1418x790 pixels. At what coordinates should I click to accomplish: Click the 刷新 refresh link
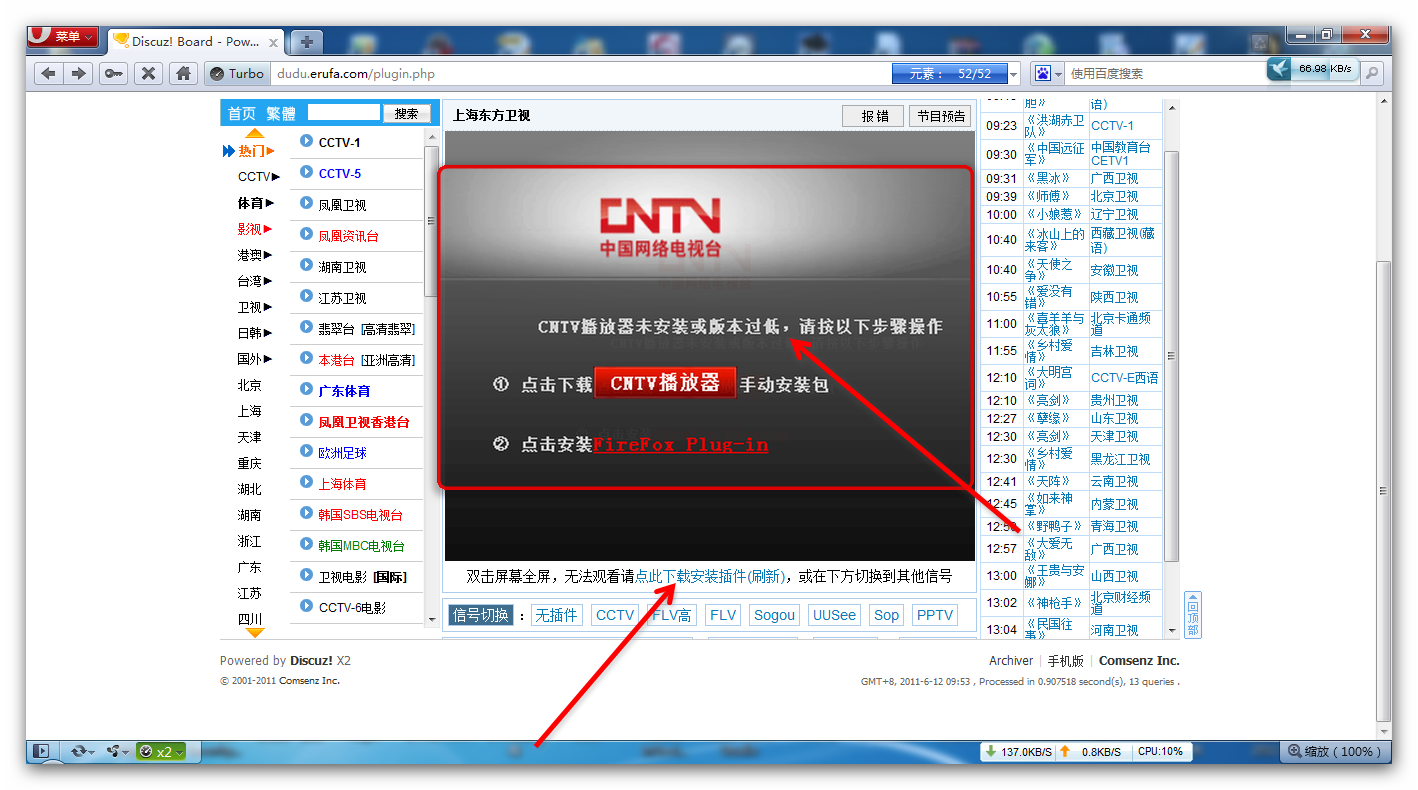pyautogui.click(x=767, y=576)
